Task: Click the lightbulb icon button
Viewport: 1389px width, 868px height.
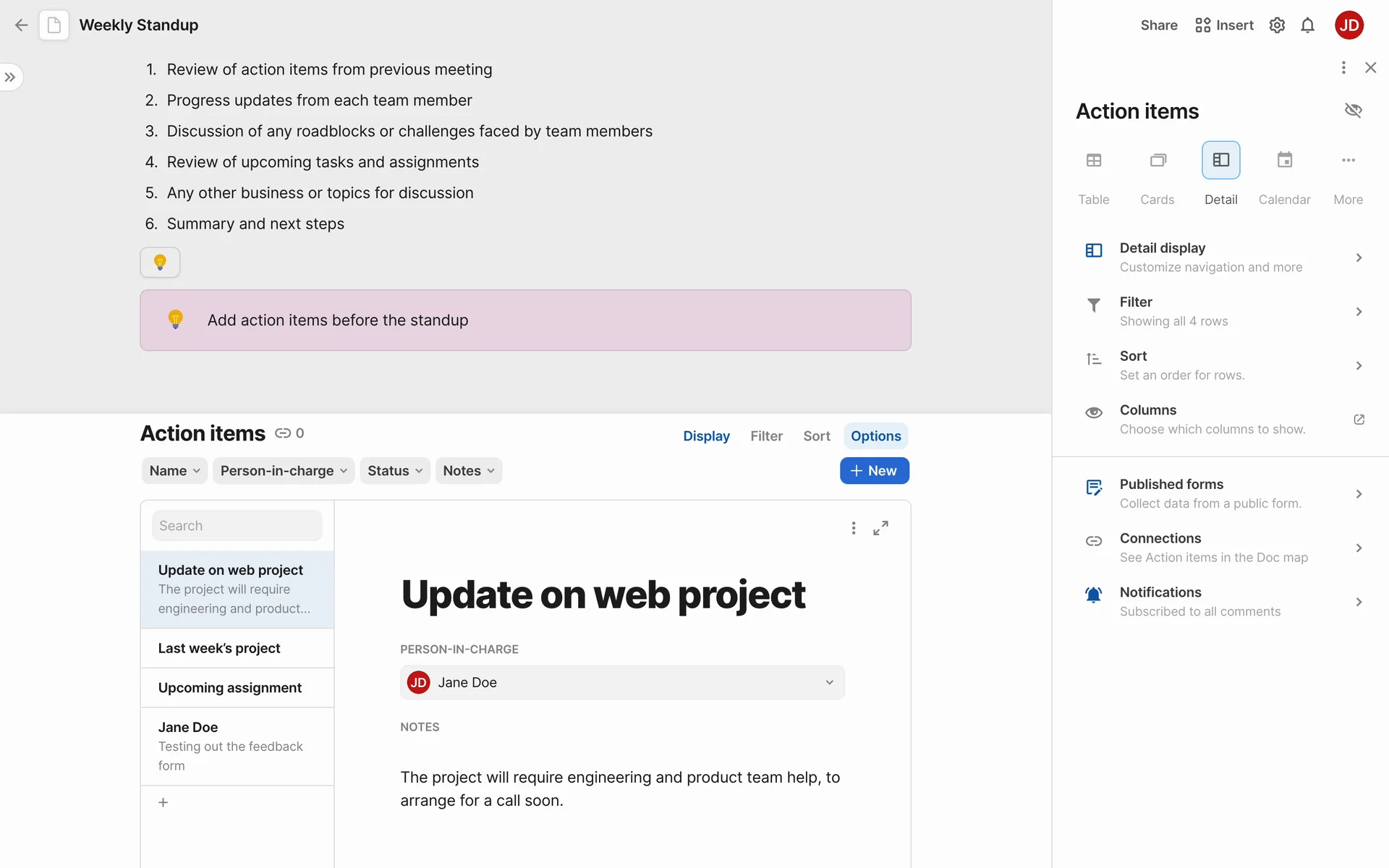Action: 160,262
